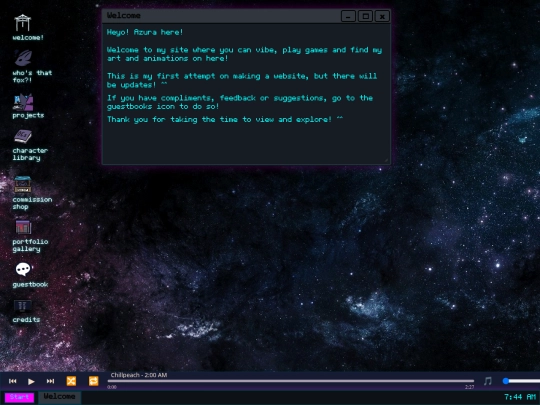540x405 pixels.
Task: Close the Welcome window
Action: tap(382, 16)
